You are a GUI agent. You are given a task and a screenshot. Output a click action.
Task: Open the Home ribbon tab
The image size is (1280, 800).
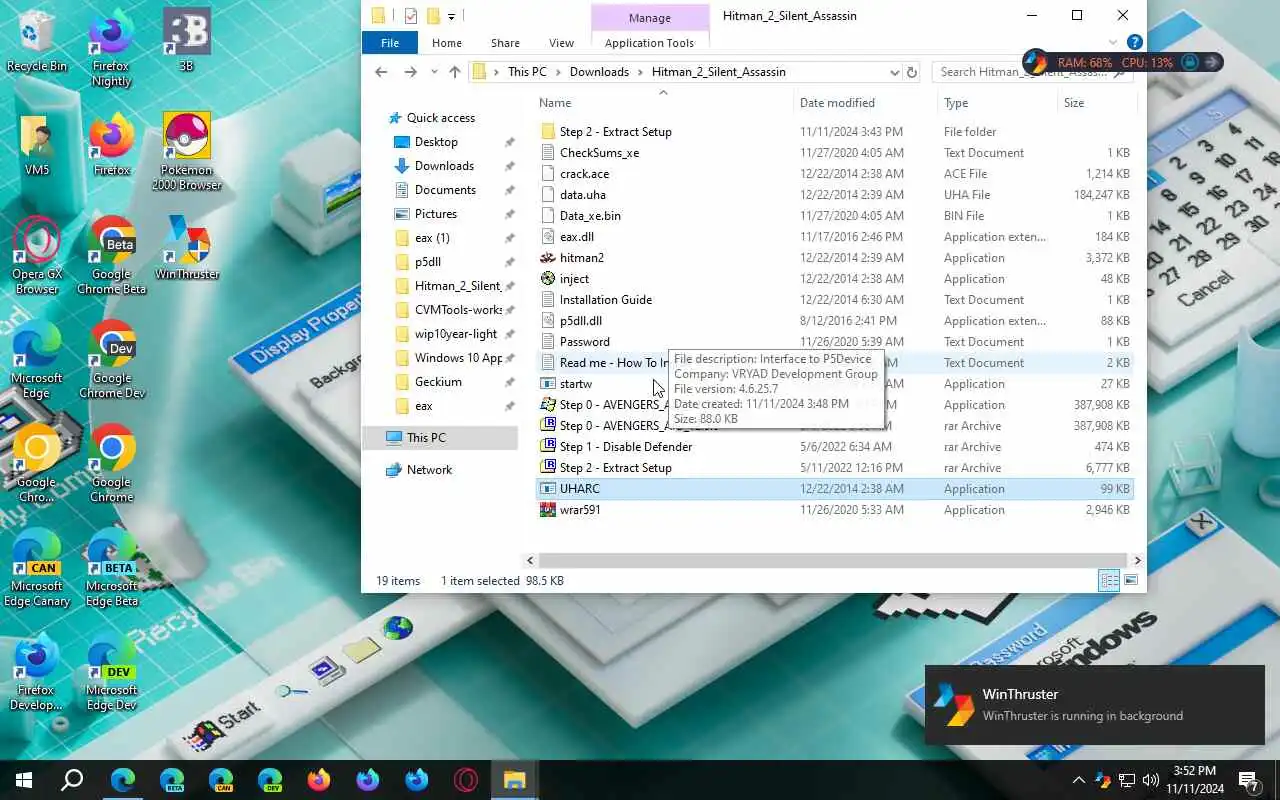[447, 43]
